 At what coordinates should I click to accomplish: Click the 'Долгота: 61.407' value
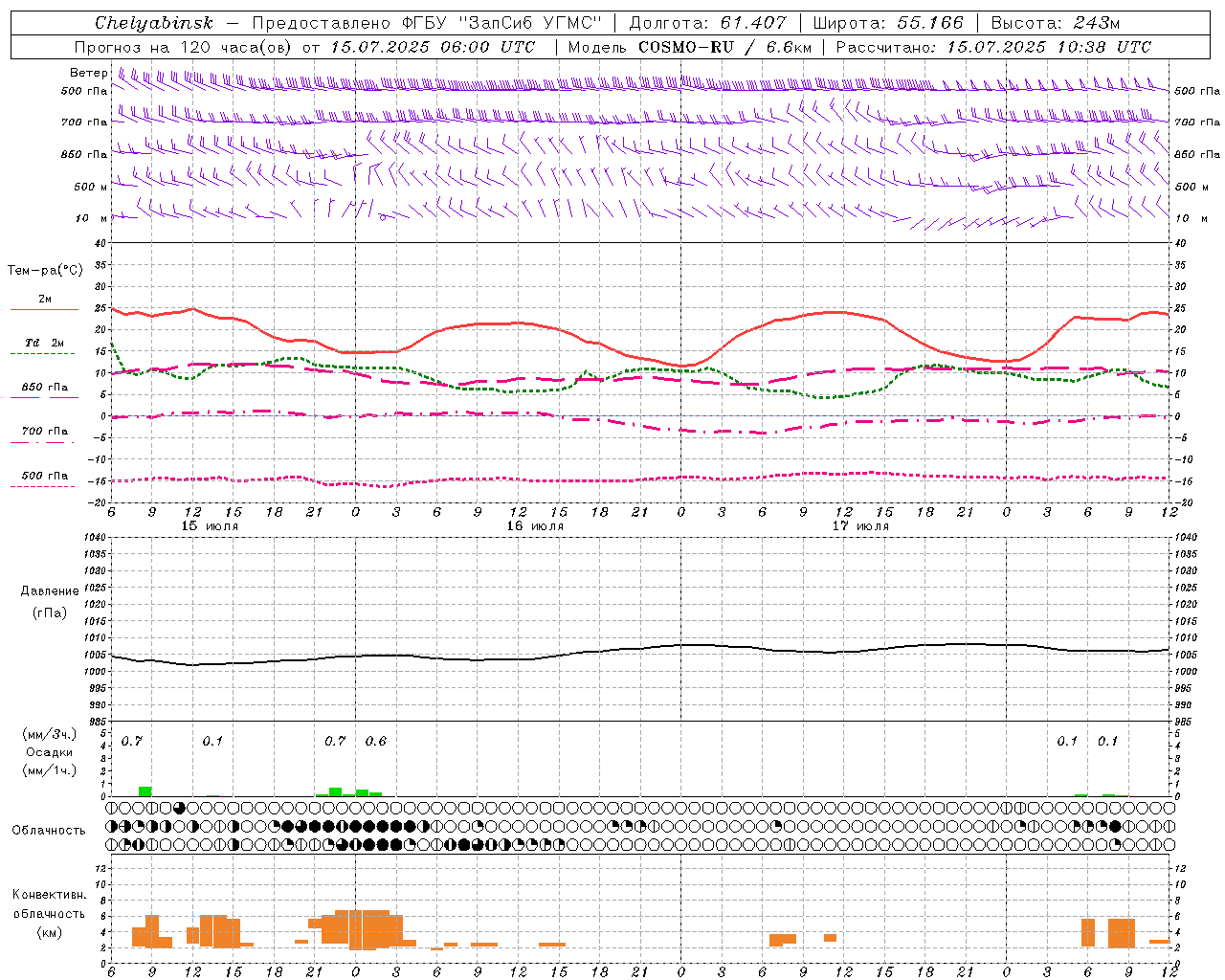(x=707, y=23)
